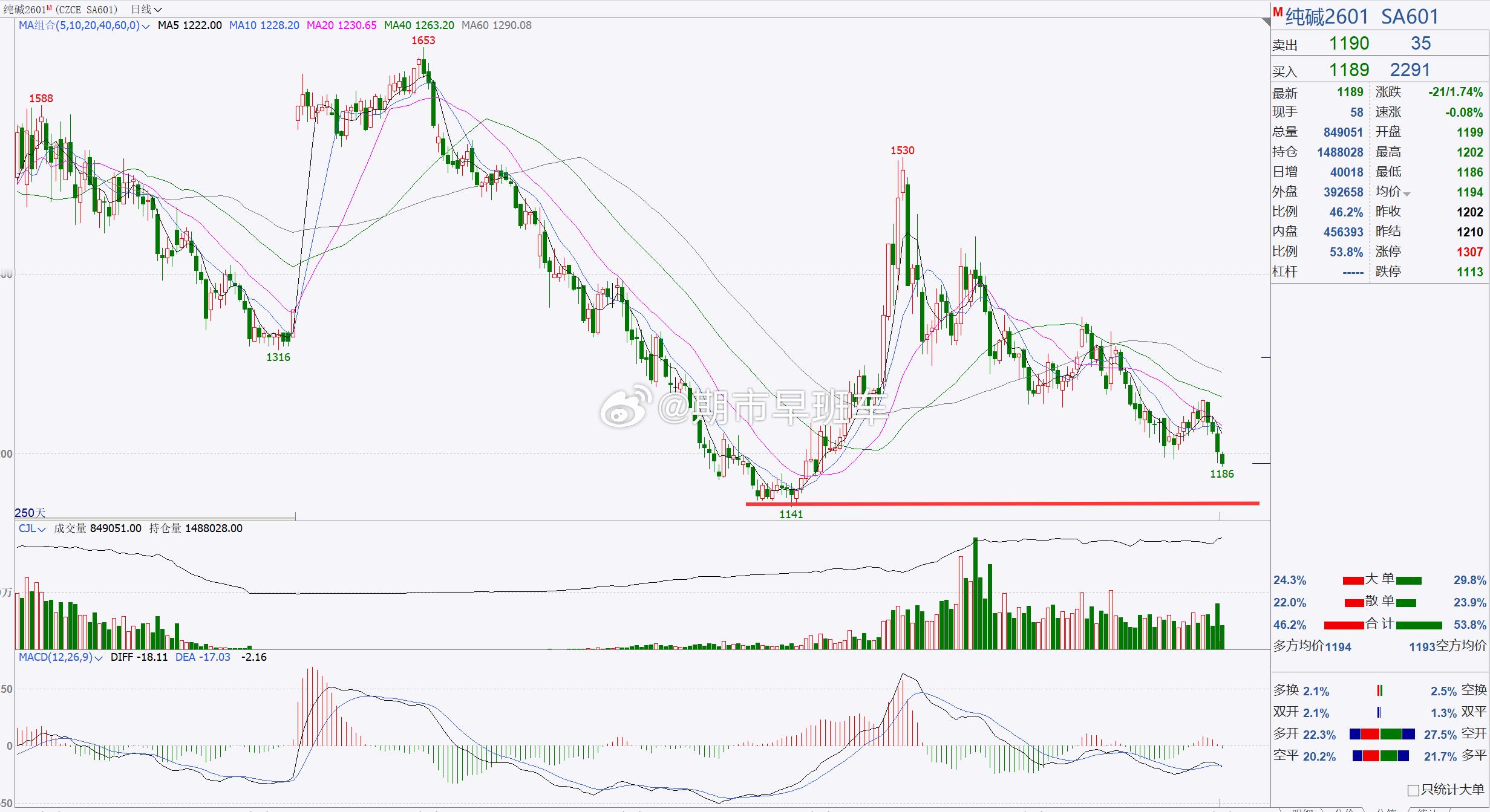Click the red 大单 buy bar
Image resolution: width=1490 pixels, height=812 pixels.
[1353, 580]
